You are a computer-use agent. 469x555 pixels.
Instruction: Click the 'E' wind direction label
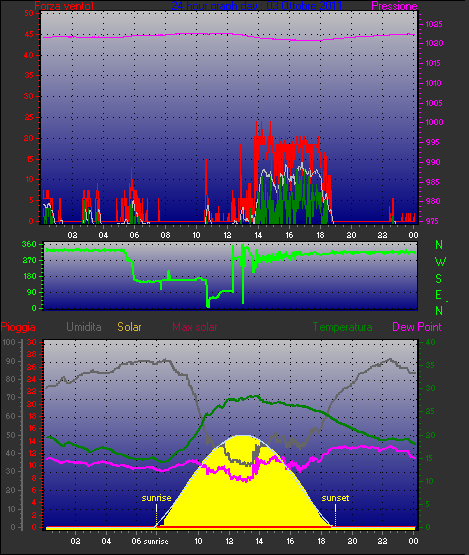439,295
